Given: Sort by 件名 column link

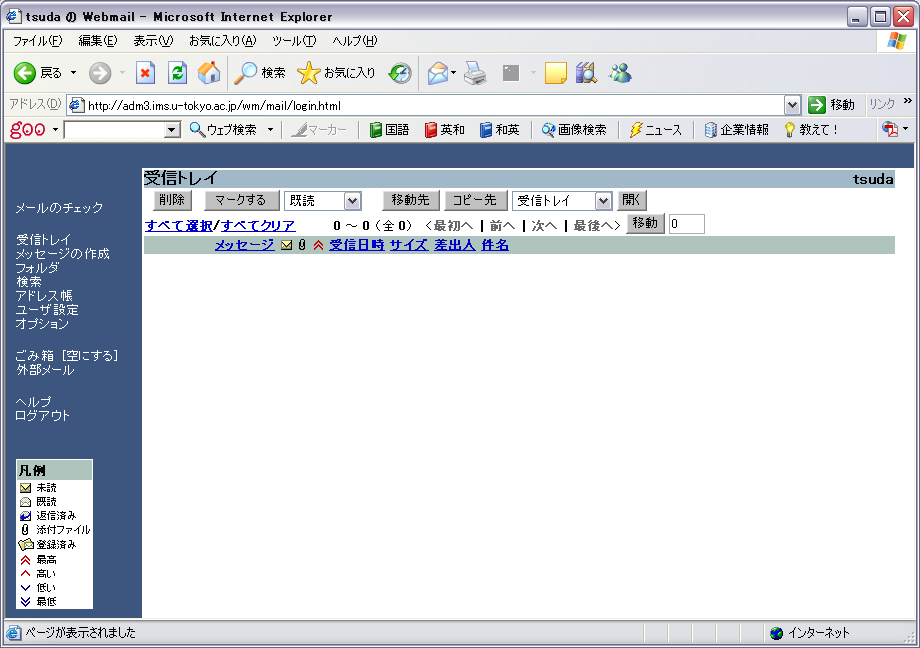Looking at the screenshot, I should pos(495,245).
